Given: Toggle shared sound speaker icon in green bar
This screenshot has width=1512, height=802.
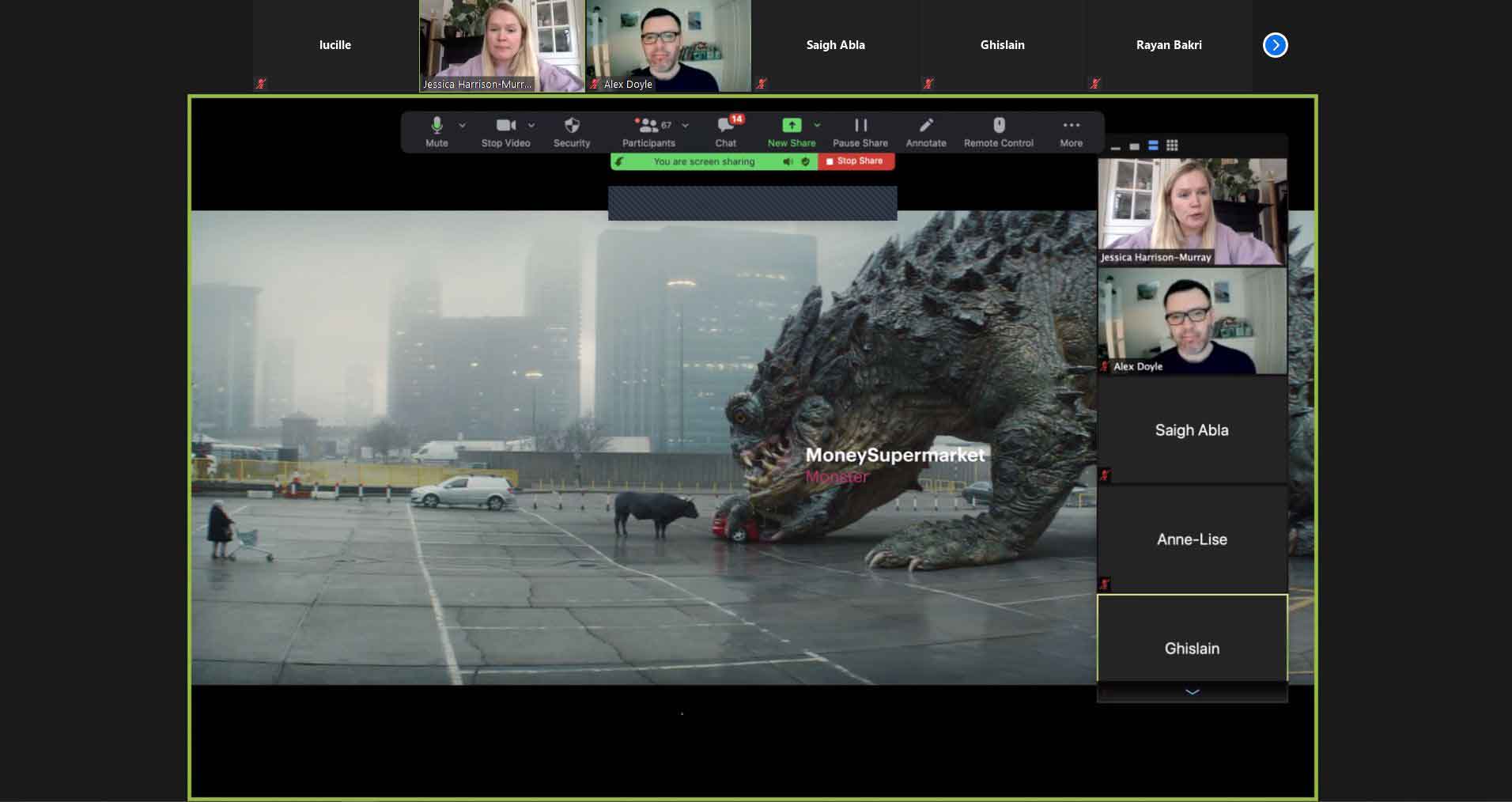Looking at the screenshot, I should point(788,161).
